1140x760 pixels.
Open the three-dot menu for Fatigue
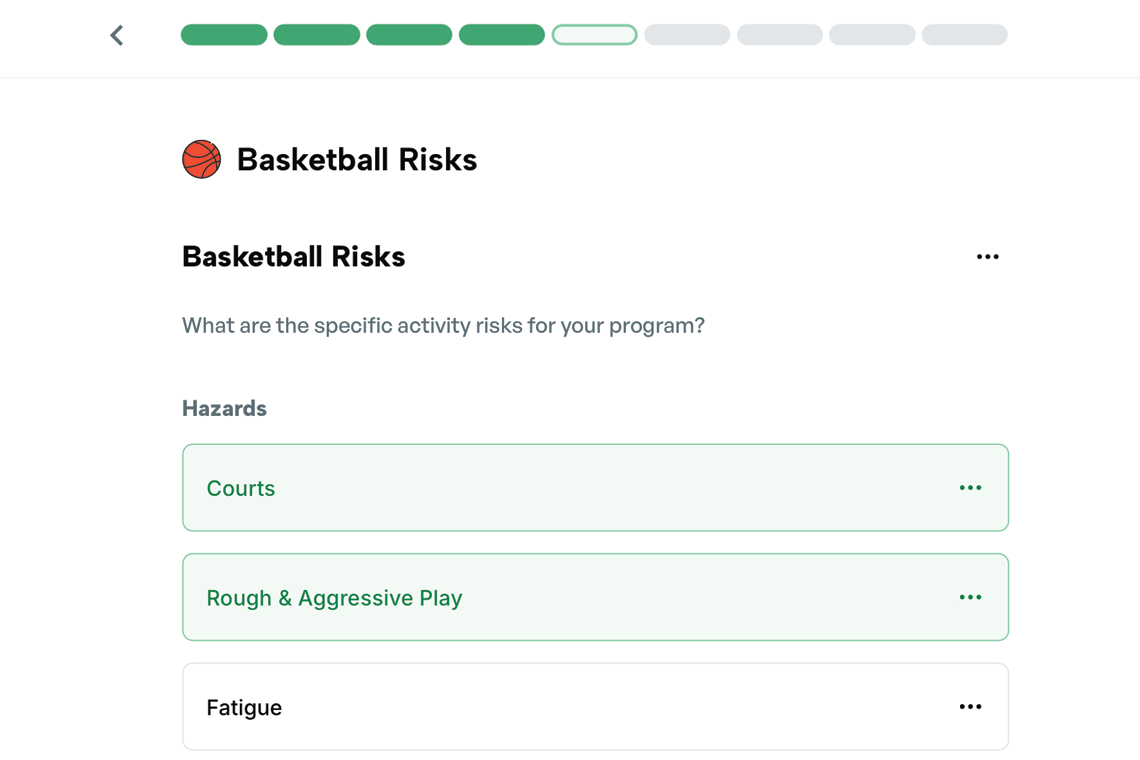pos(970,707)
